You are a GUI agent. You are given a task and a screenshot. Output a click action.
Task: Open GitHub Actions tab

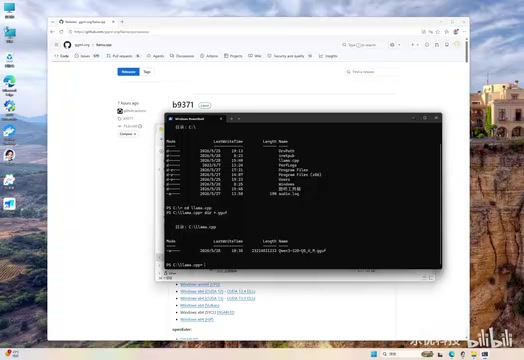209,56
